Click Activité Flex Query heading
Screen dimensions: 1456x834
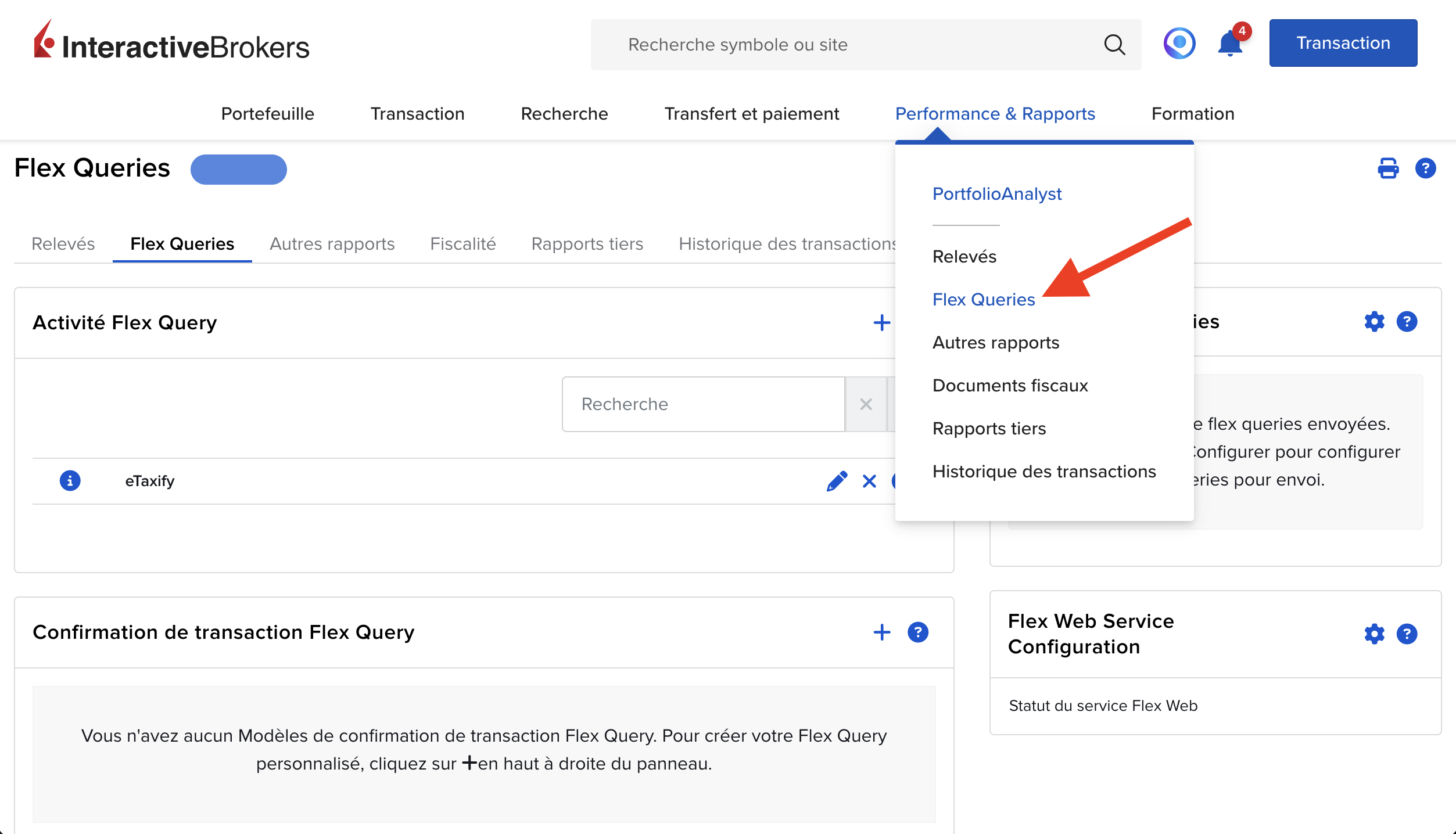point(124,323)
